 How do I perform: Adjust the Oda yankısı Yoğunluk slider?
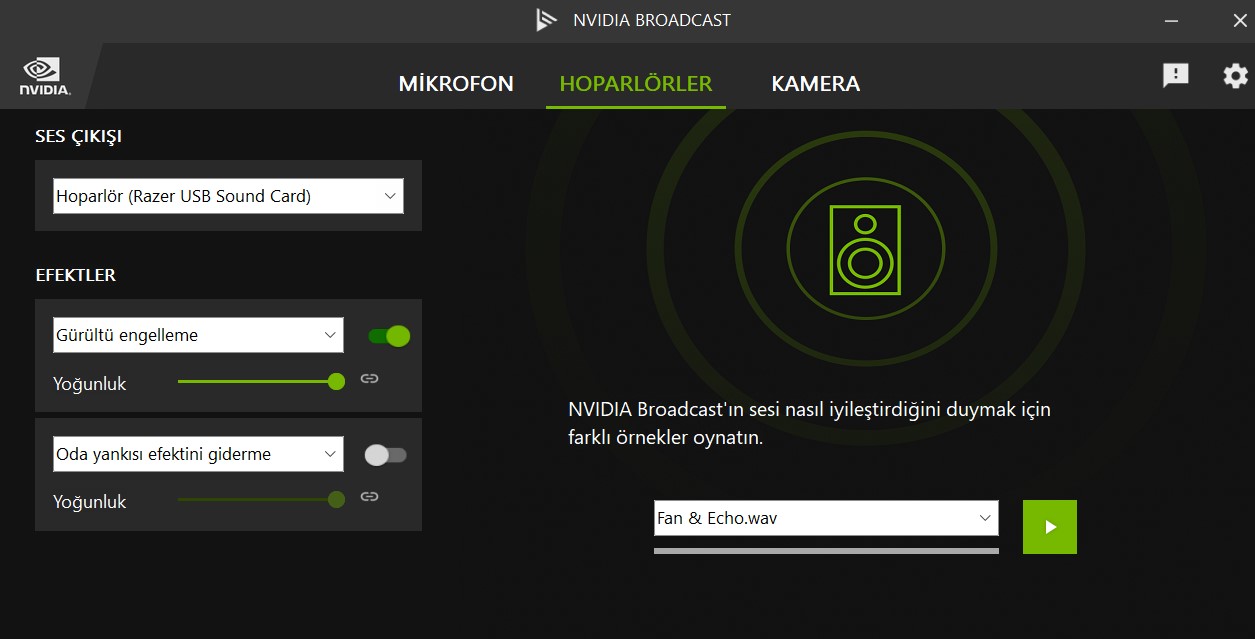coord(261,499)
